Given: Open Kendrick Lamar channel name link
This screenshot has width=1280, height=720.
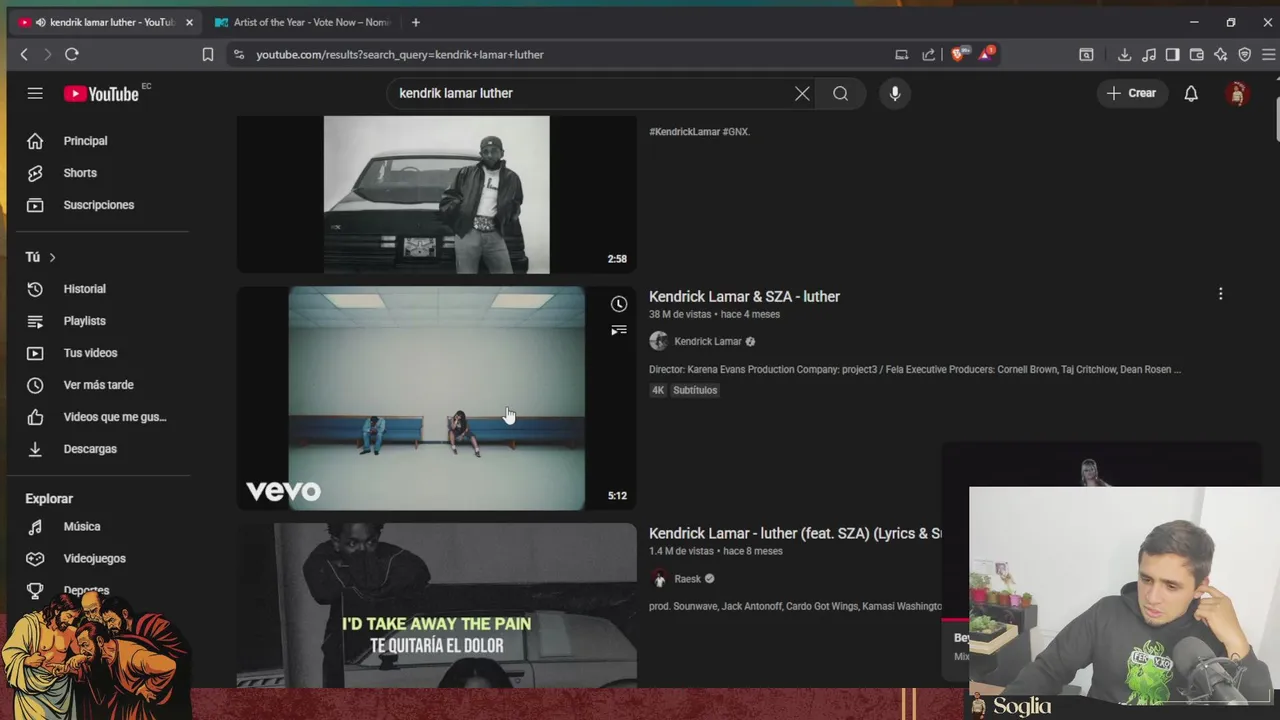Looking at the screenshot, I should point(708,341).
